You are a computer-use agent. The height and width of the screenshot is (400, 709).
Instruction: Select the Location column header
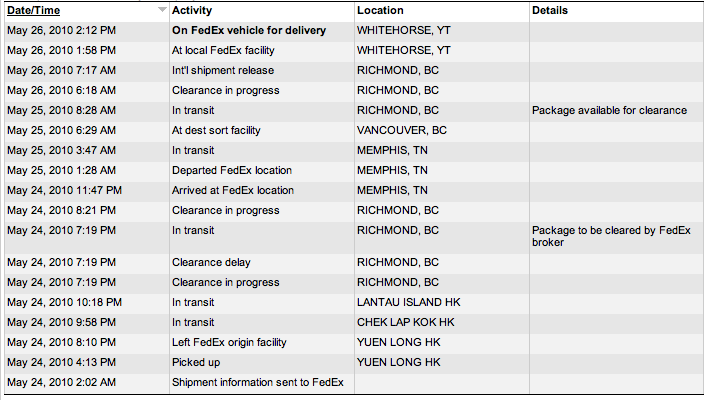[380, 10]
